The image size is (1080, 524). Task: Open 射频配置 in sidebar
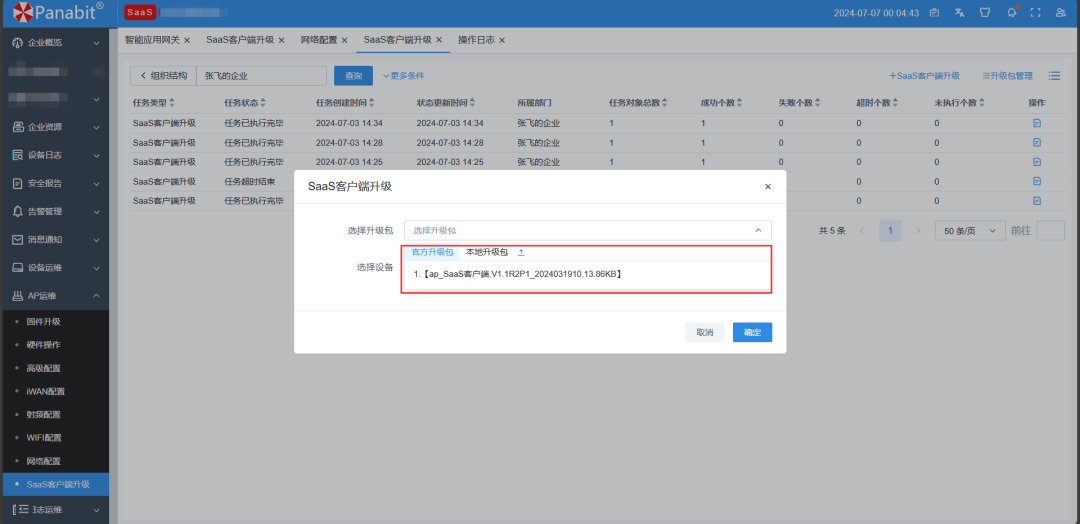(x=43, y=415)
